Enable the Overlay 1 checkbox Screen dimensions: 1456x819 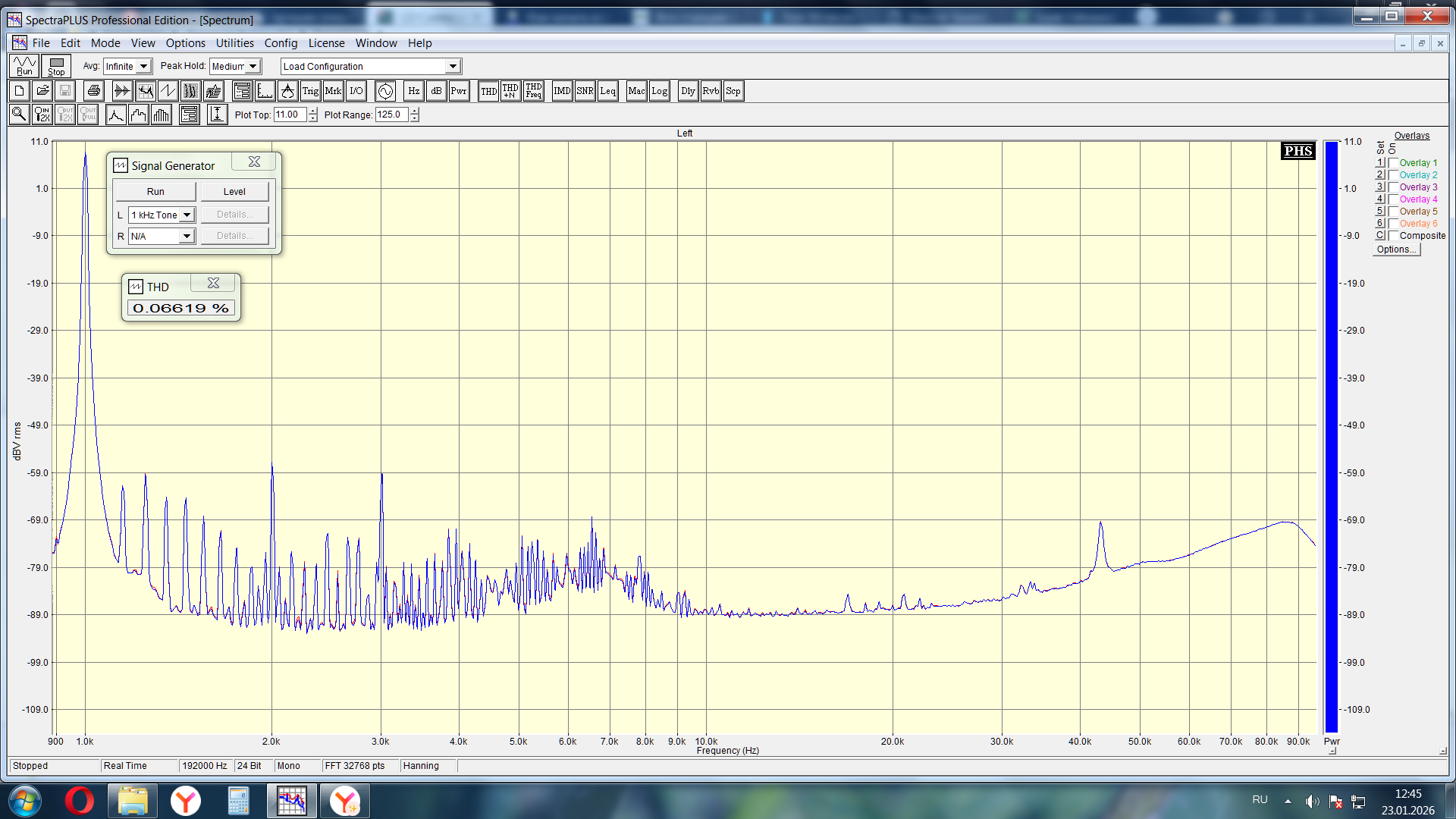tap(1393, 163)
